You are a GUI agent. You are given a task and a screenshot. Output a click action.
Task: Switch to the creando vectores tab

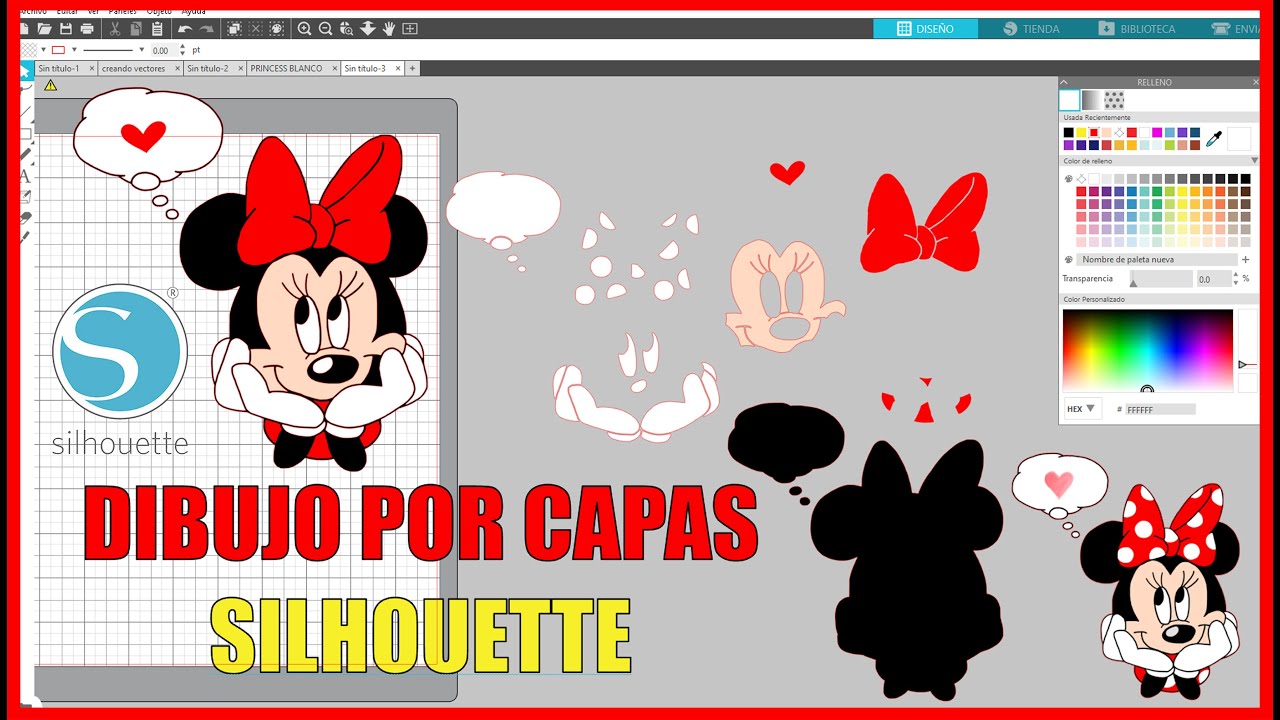pyautogui.click(x=133, y=68)
